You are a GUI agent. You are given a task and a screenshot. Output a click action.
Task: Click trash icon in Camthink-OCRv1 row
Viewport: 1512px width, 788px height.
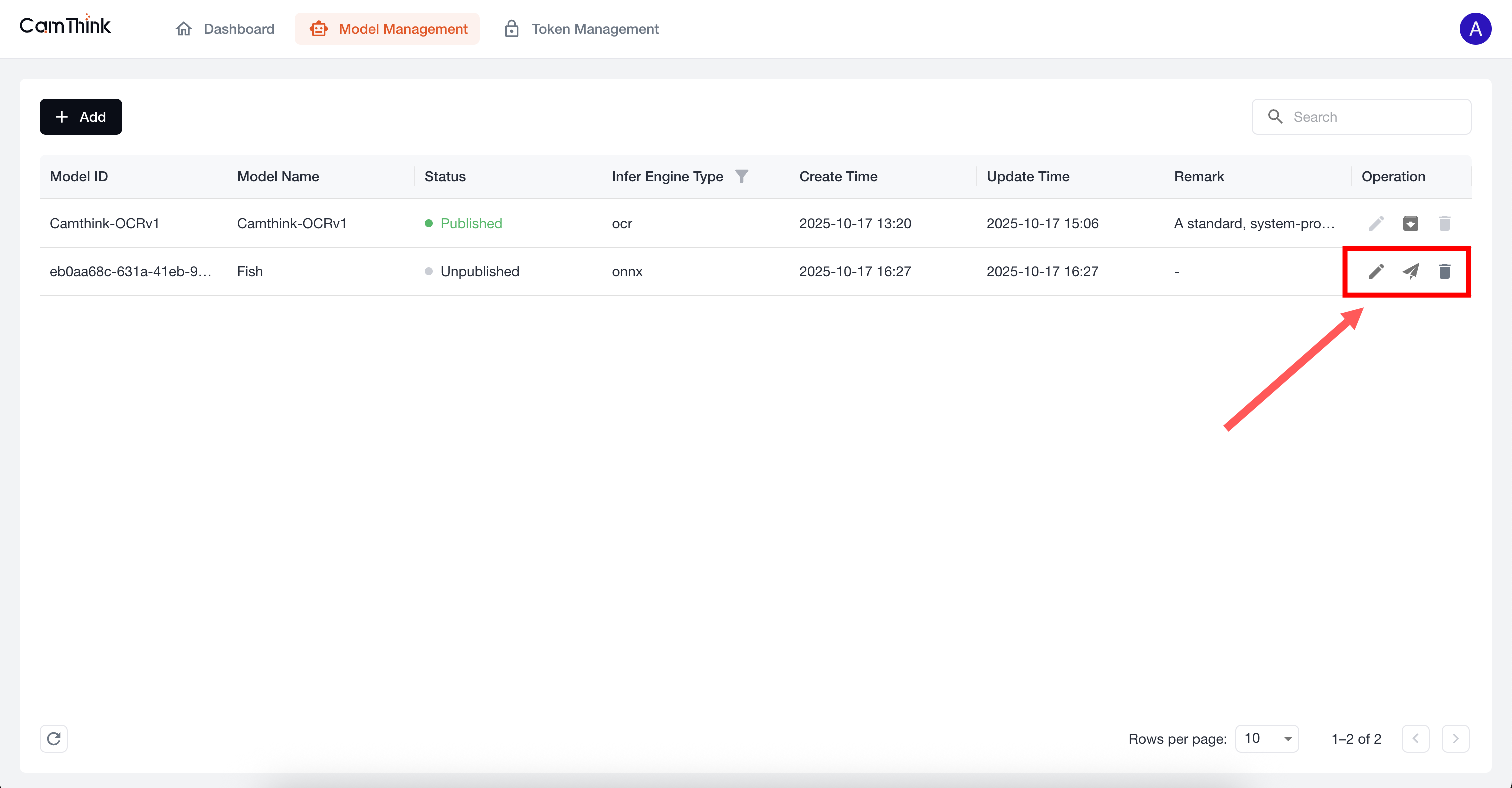coord(1444,223)
